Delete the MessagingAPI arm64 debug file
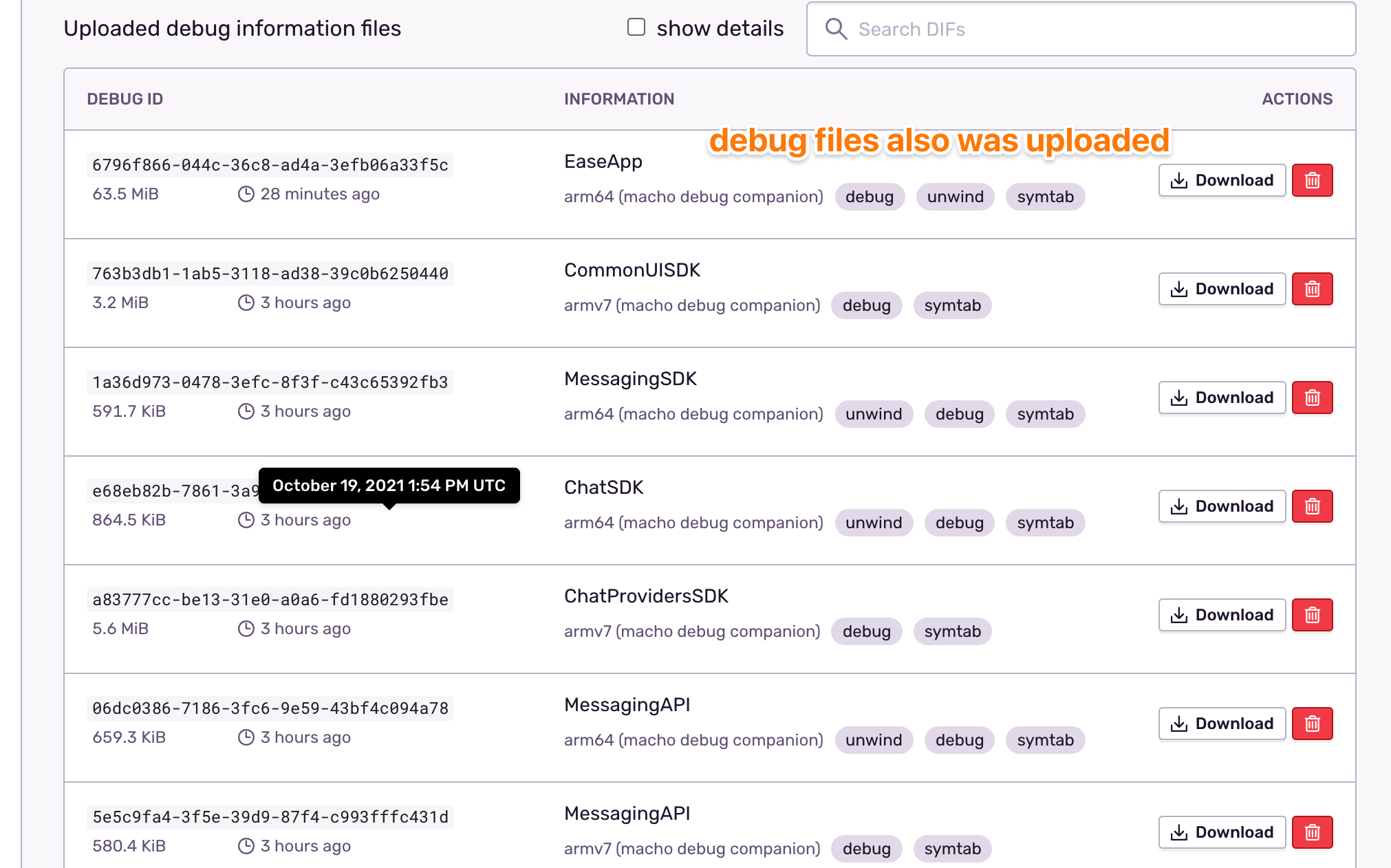 1312,723
